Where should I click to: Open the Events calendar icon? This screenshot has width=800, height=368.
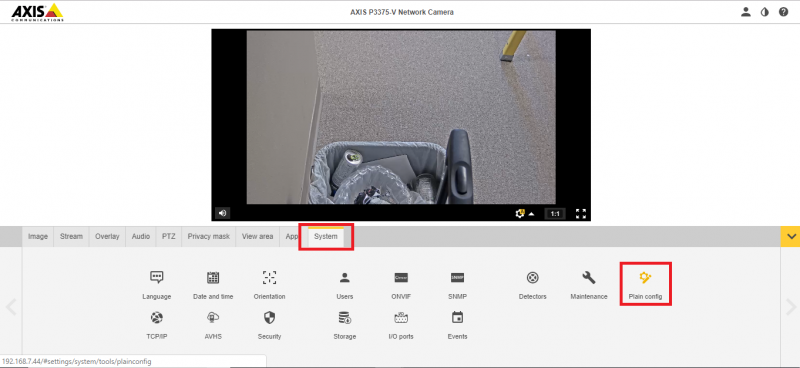pos(457,317)
